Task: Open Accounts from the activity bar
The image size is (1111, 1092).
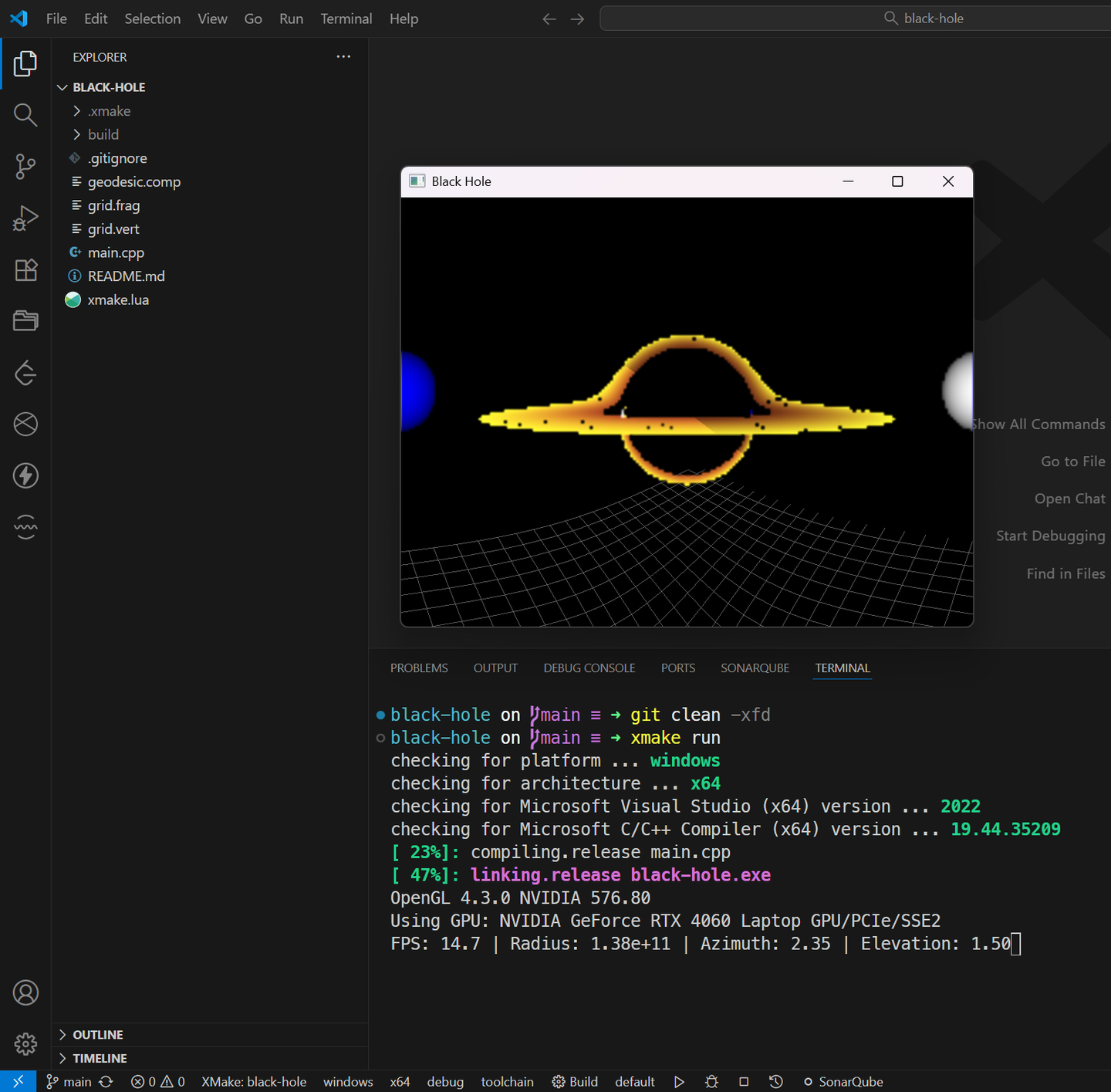Action: pyautogui.click(x=25, y=993)
